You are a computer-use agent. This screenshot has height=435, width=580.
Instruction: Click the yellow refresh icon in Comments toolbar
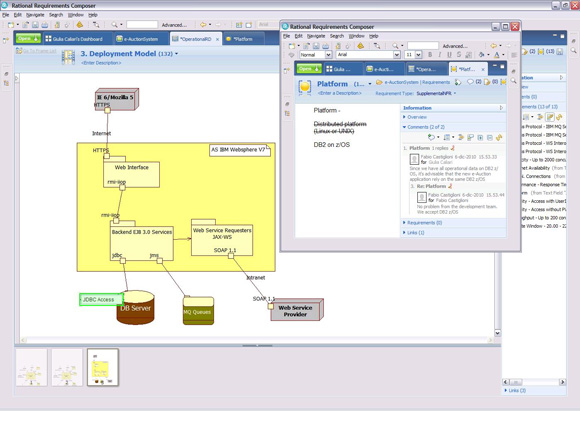(x=499, y=137)
